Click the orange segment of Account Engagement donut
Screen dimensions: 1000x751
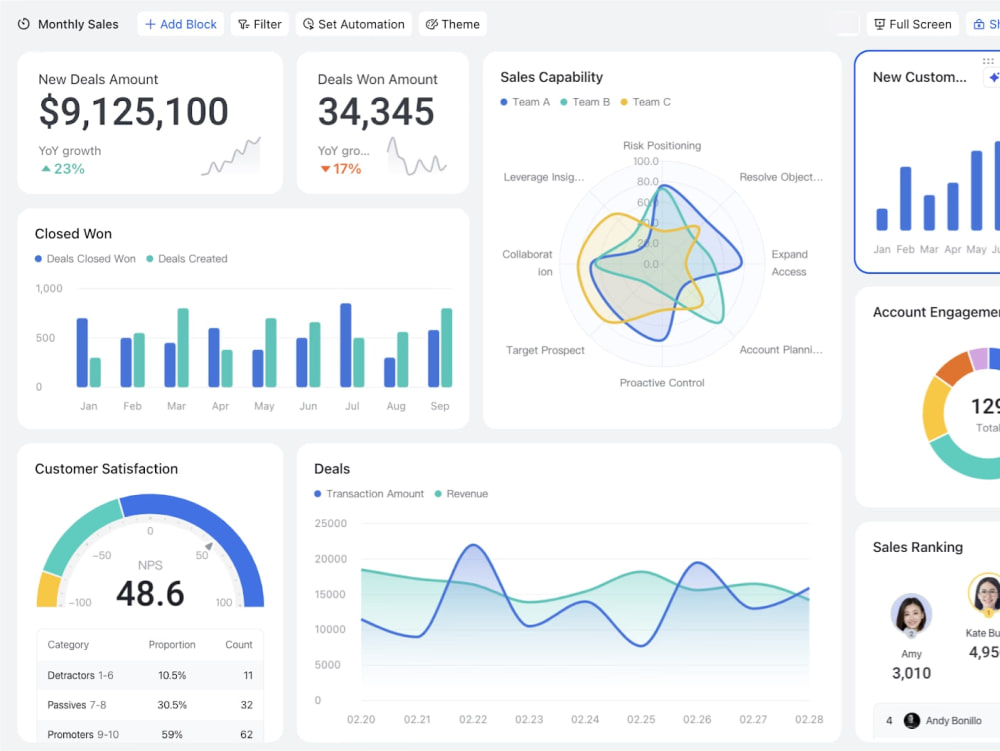(x=955, y=368)
